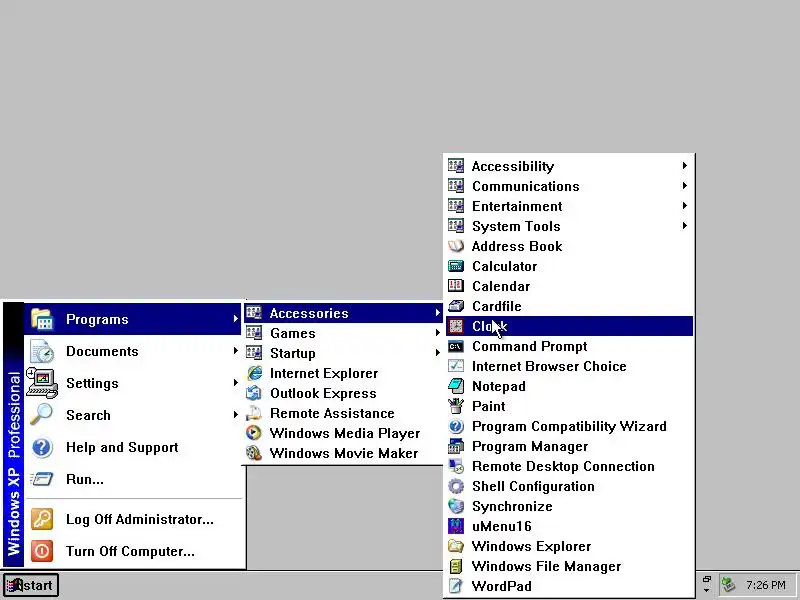Expand the Communications submenu arrow
Screen dimensions: 800x600
point(685,186)
